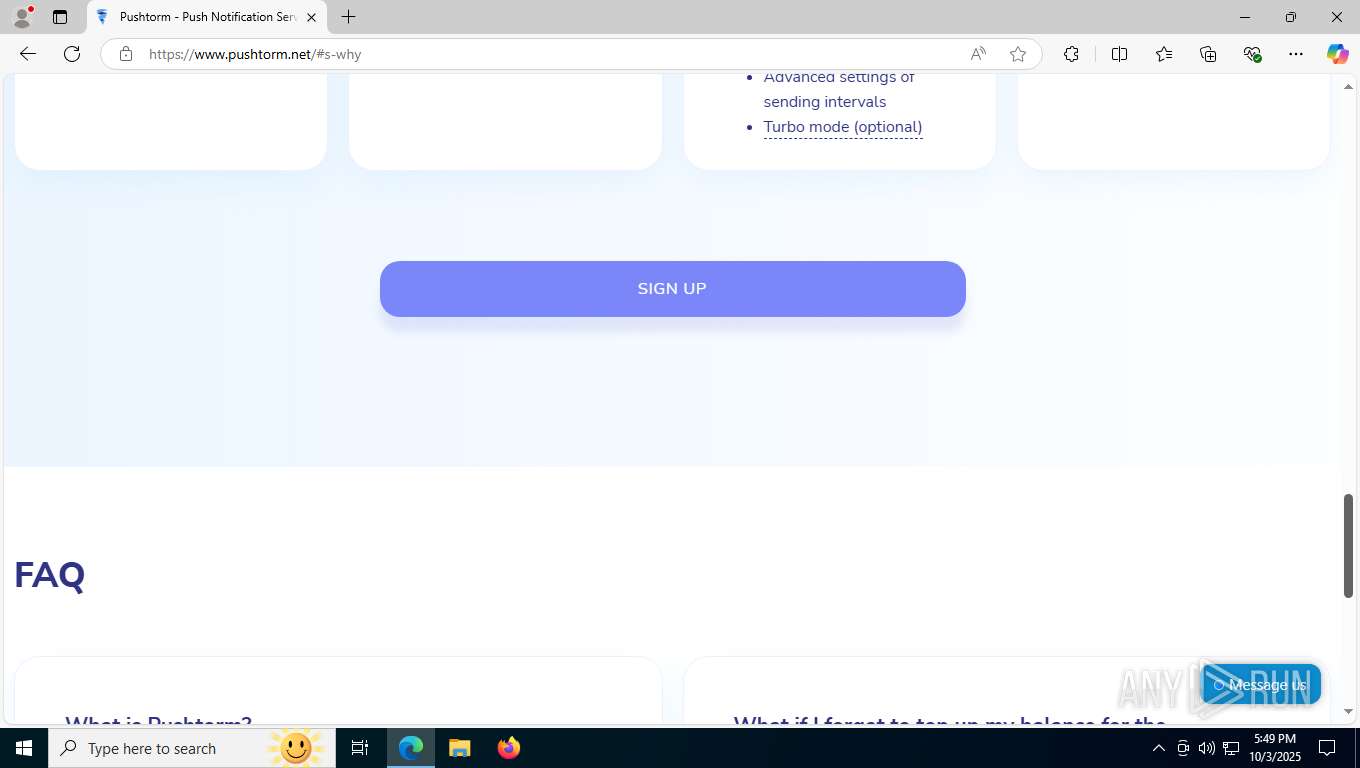
Task: Click the Turbo mode (optional) link
Action: [843, 127]
